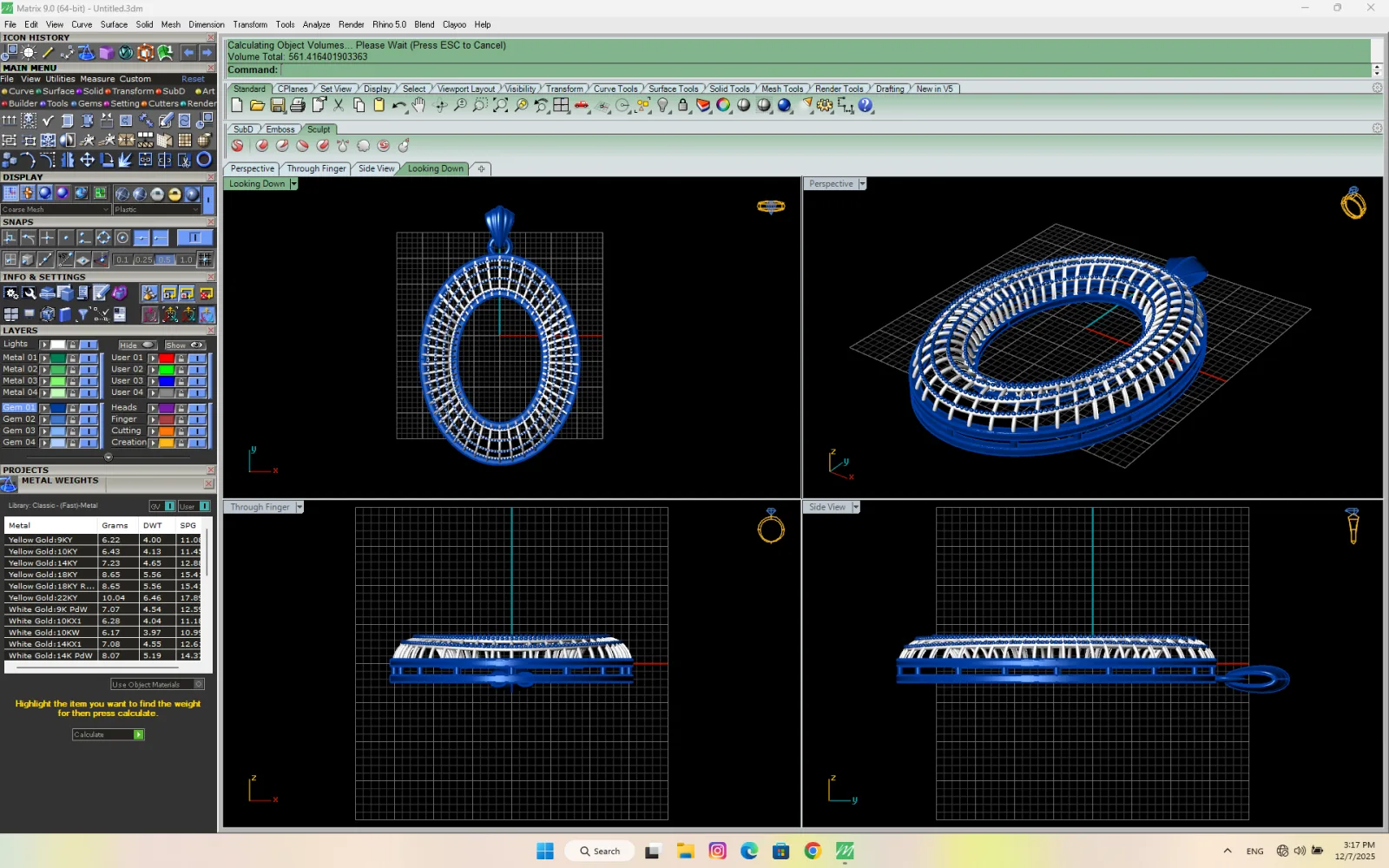Click the blue Help question mark icon
The width and height of the screenshot is (1389, 868).
coord(866,105)
